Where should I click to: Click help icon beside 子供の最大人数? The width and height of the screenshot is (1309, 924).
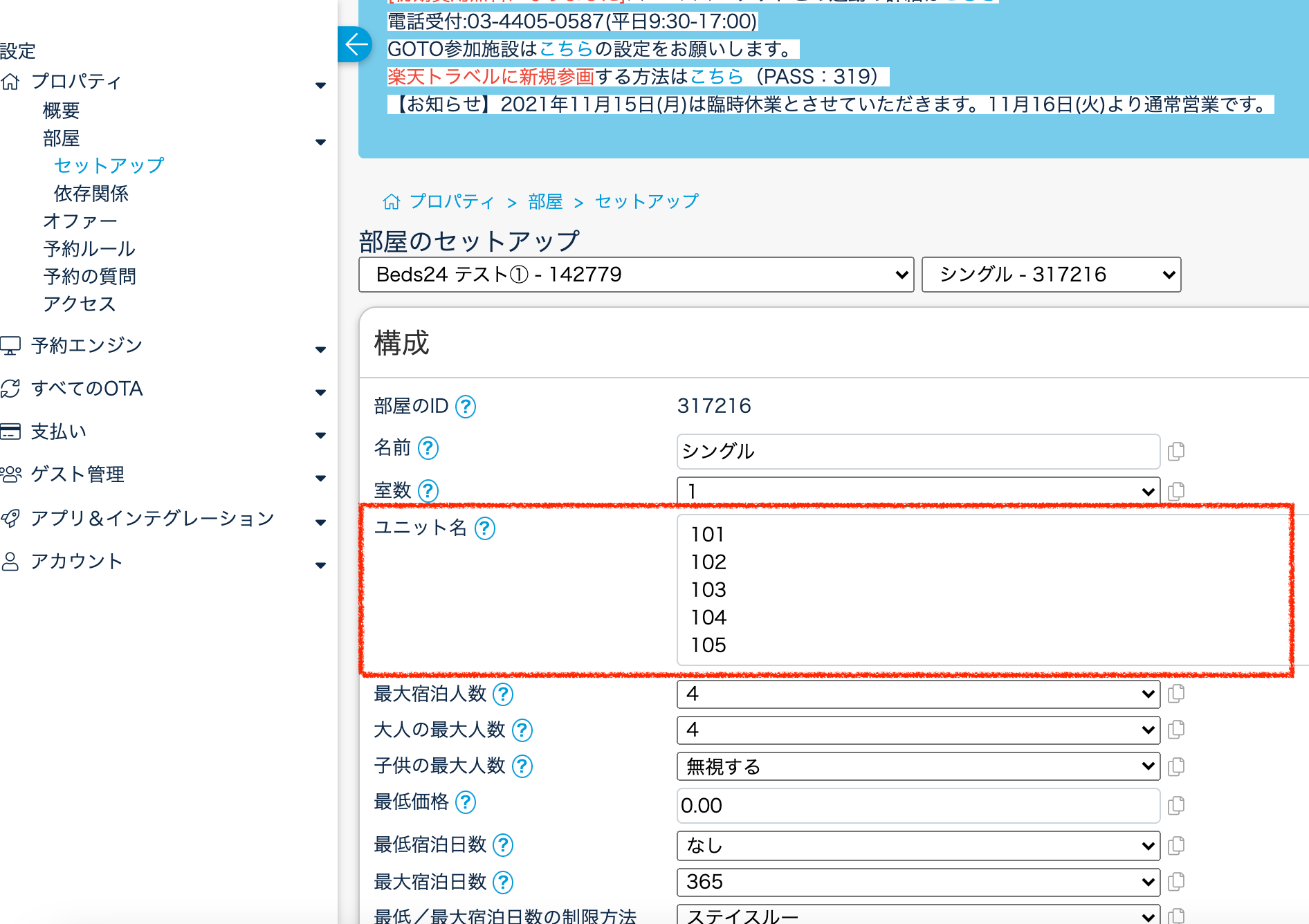522,766
